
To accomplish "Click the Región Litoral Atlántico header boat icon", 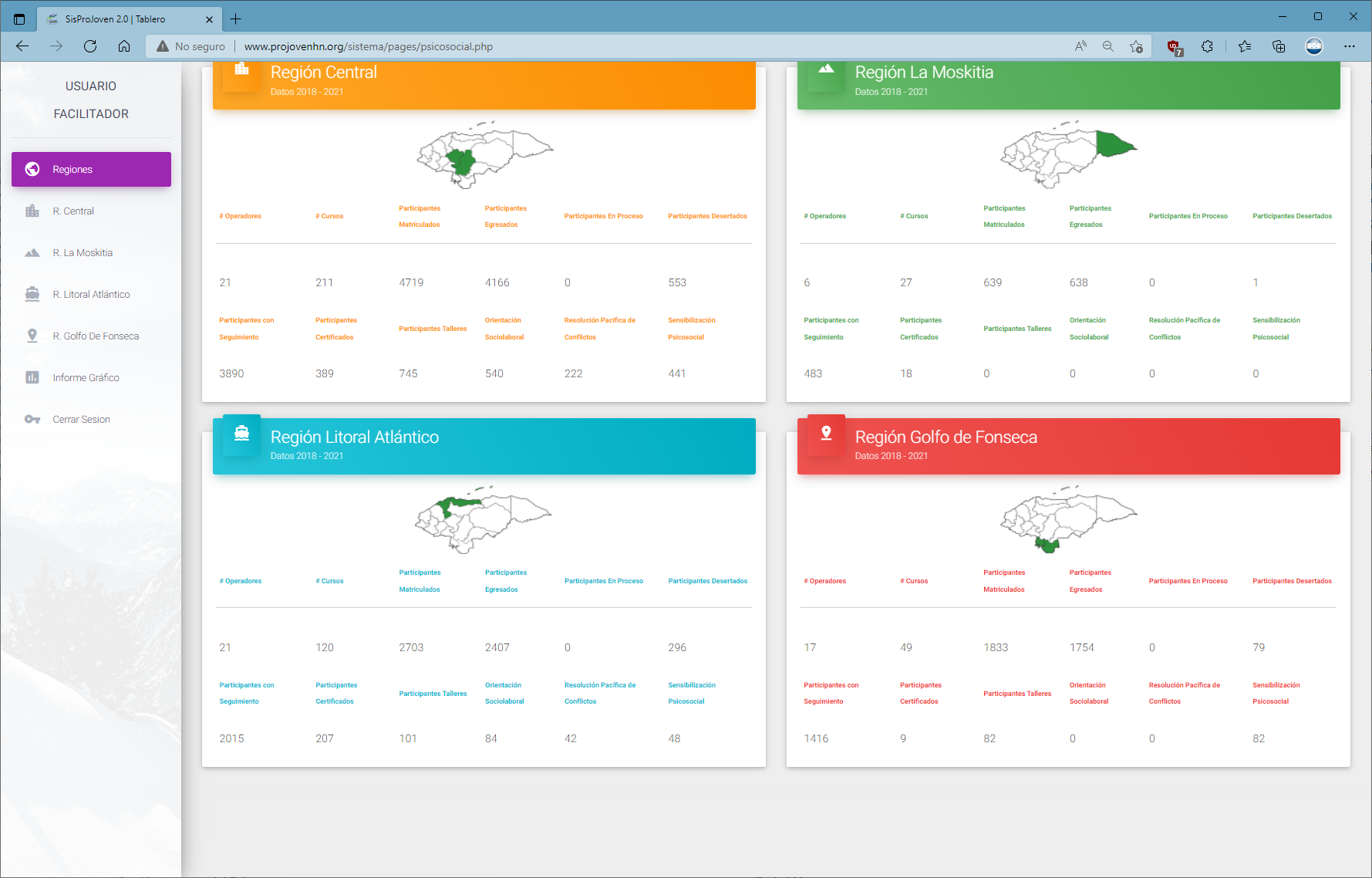I will pos(241,433).
